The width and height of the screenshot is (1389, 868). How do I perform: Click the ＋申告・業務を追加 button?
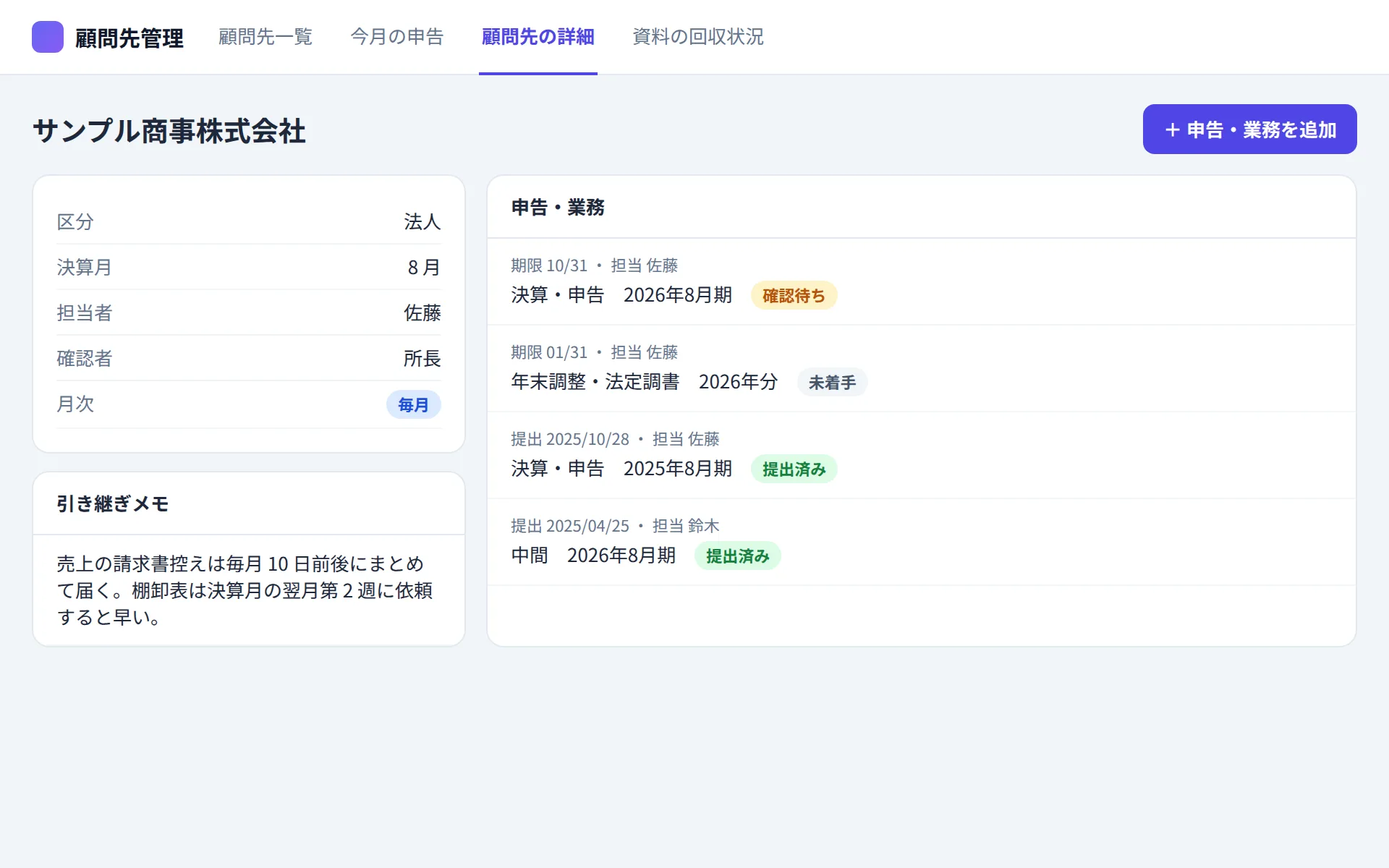(1249, 129)
